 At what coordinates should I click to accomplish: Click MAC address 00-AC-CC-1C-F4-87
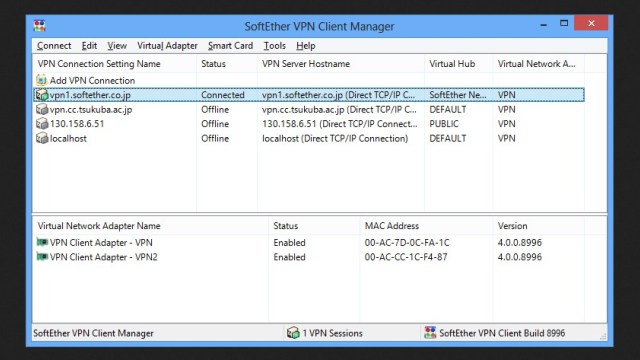(x=406, y=257)
